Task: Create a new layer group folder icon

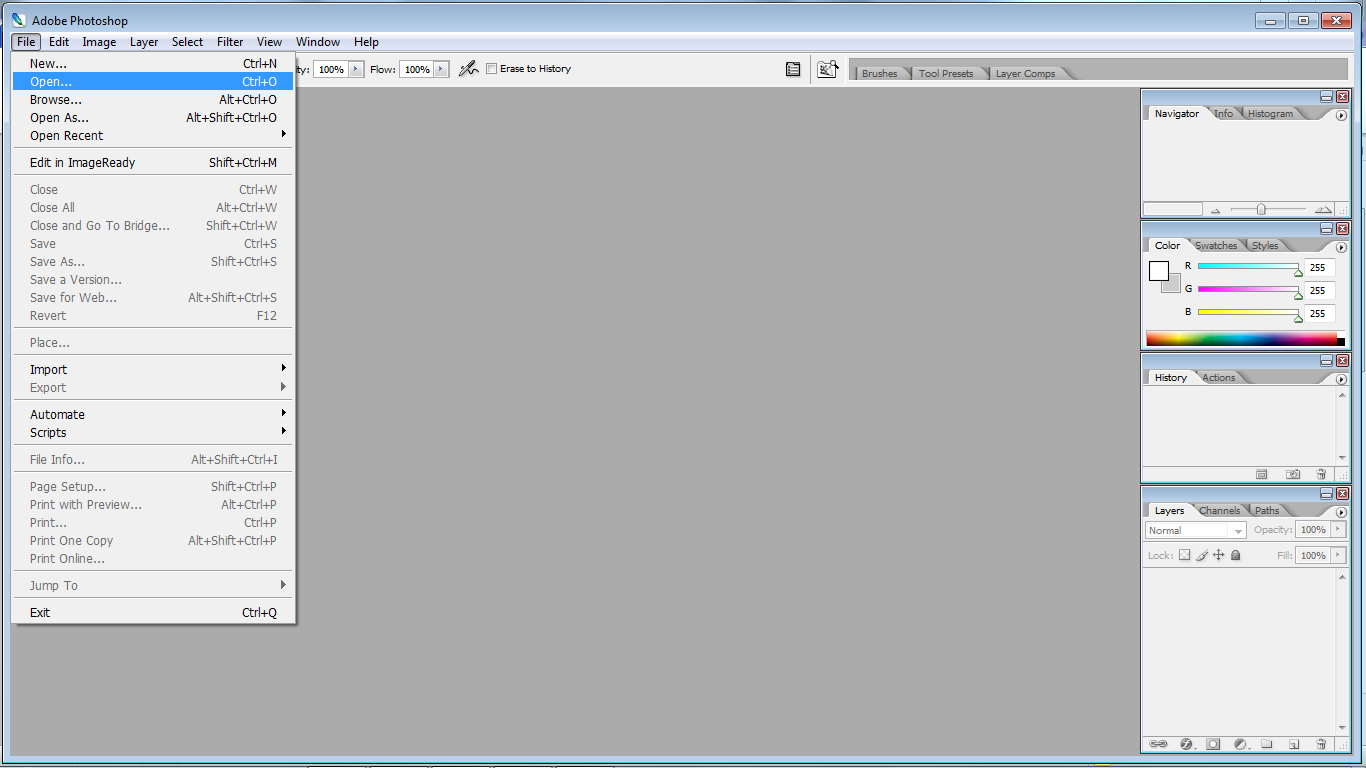Action: pos(1267,744)
